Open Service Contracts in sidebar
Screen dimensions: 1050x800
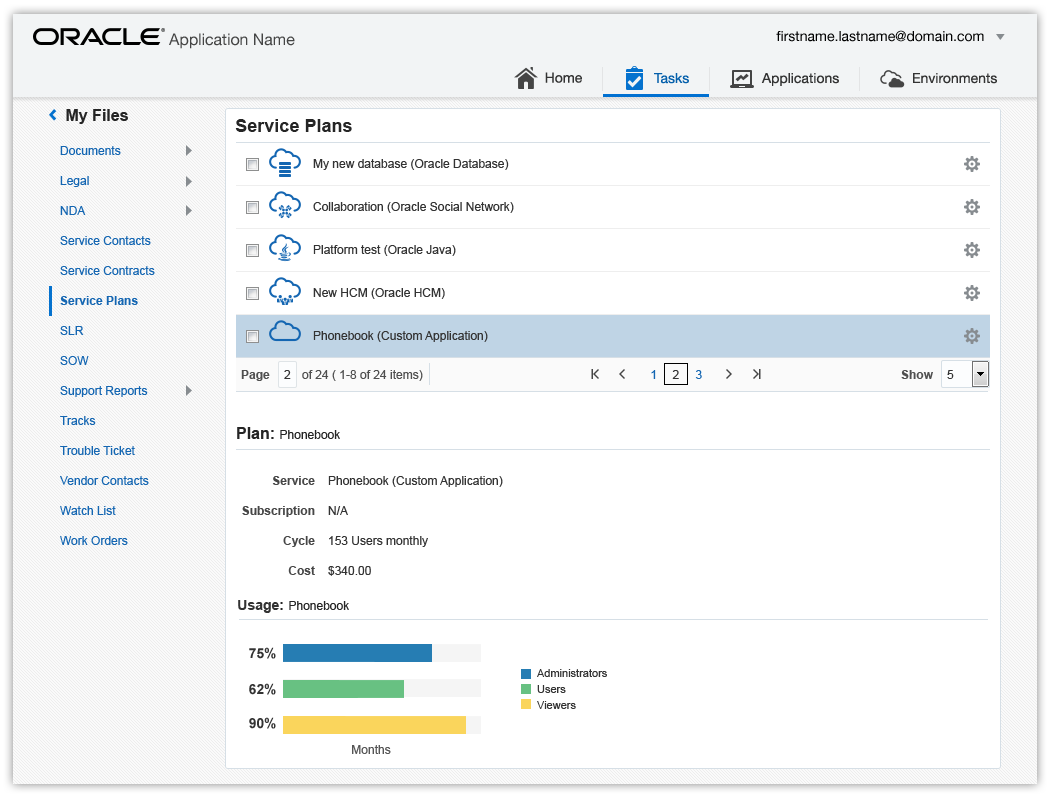coord(107,270)
